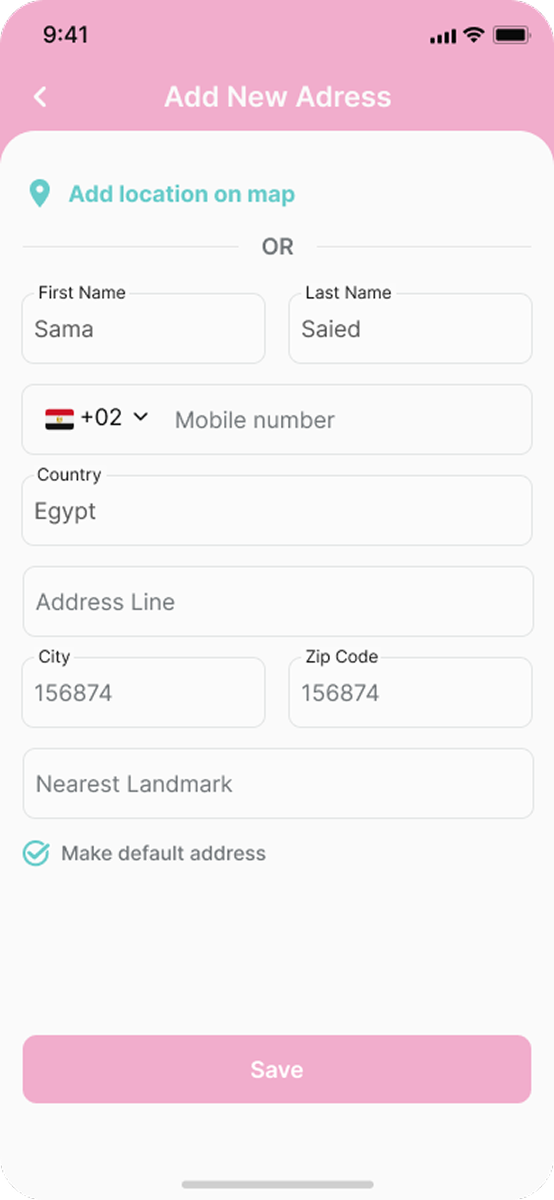Select the Last Name field with Saied
This screenshot has width=554, height=1200.
(410, 328)
